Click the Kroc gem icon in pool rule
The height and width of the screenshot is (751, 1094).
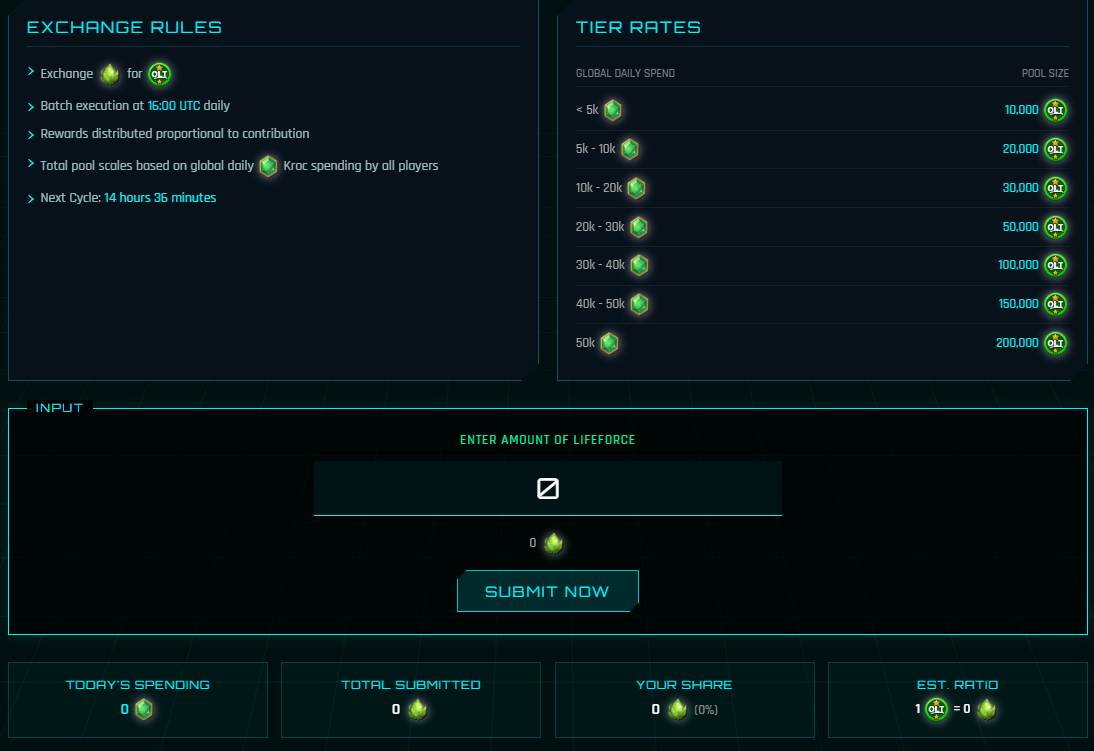[x=268, y=166]
